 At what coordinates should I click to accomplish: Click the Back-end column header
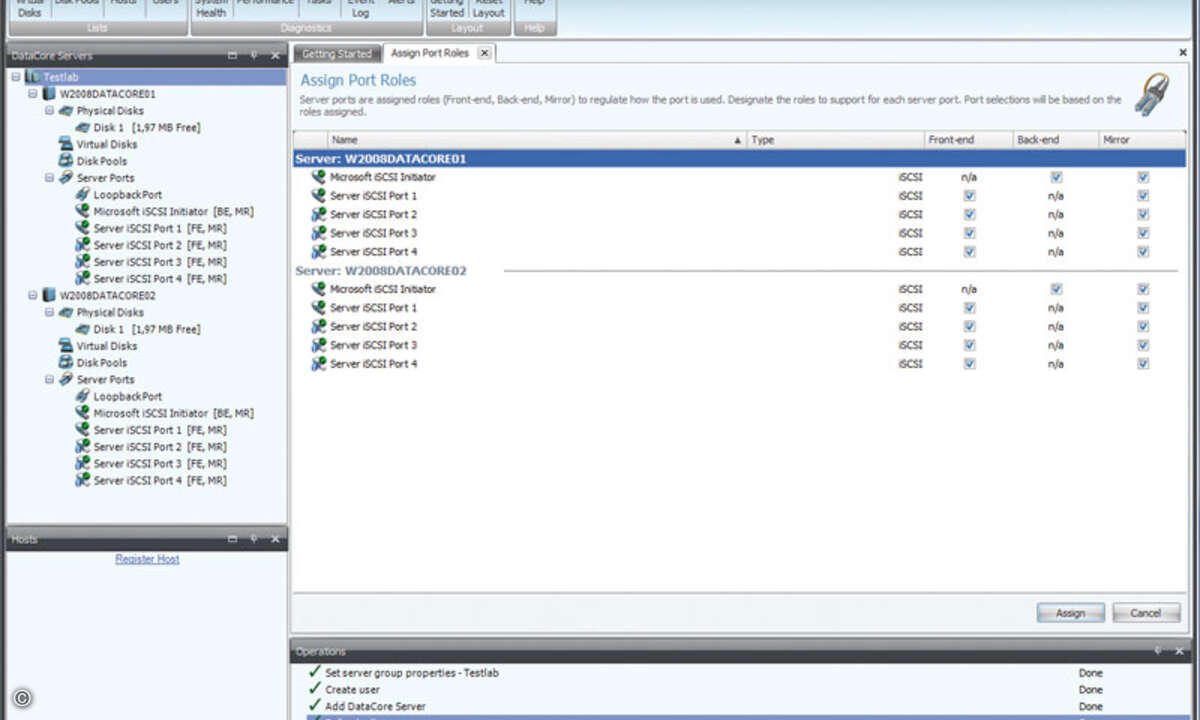[1056, 140]
